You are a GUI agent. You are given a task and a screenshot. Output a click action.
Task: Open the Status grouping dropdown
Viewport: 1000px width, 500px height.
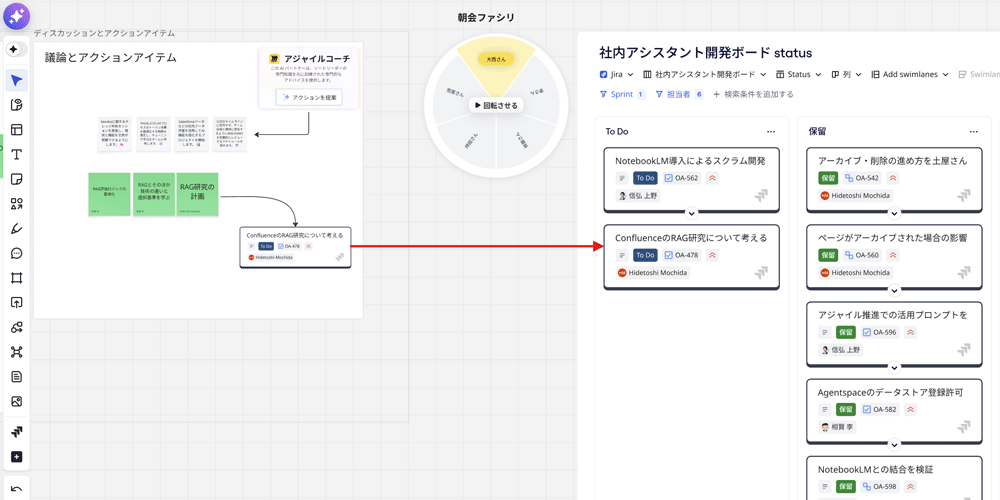(x=798, y=74)
